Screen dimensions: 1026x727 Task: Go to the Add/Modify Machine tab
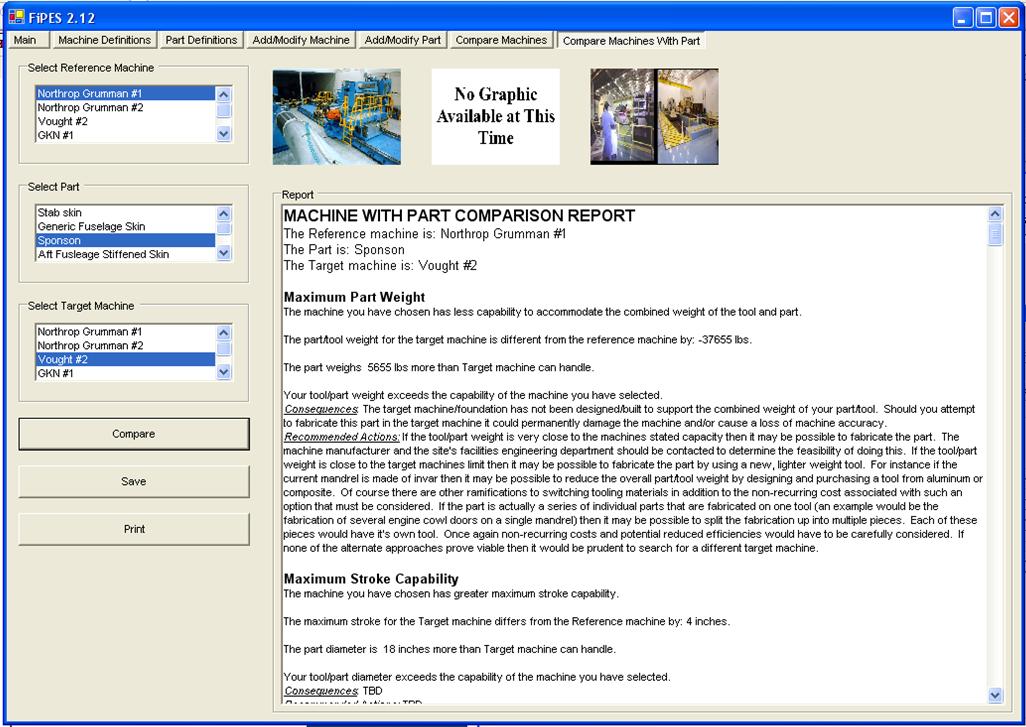point(300,40)
